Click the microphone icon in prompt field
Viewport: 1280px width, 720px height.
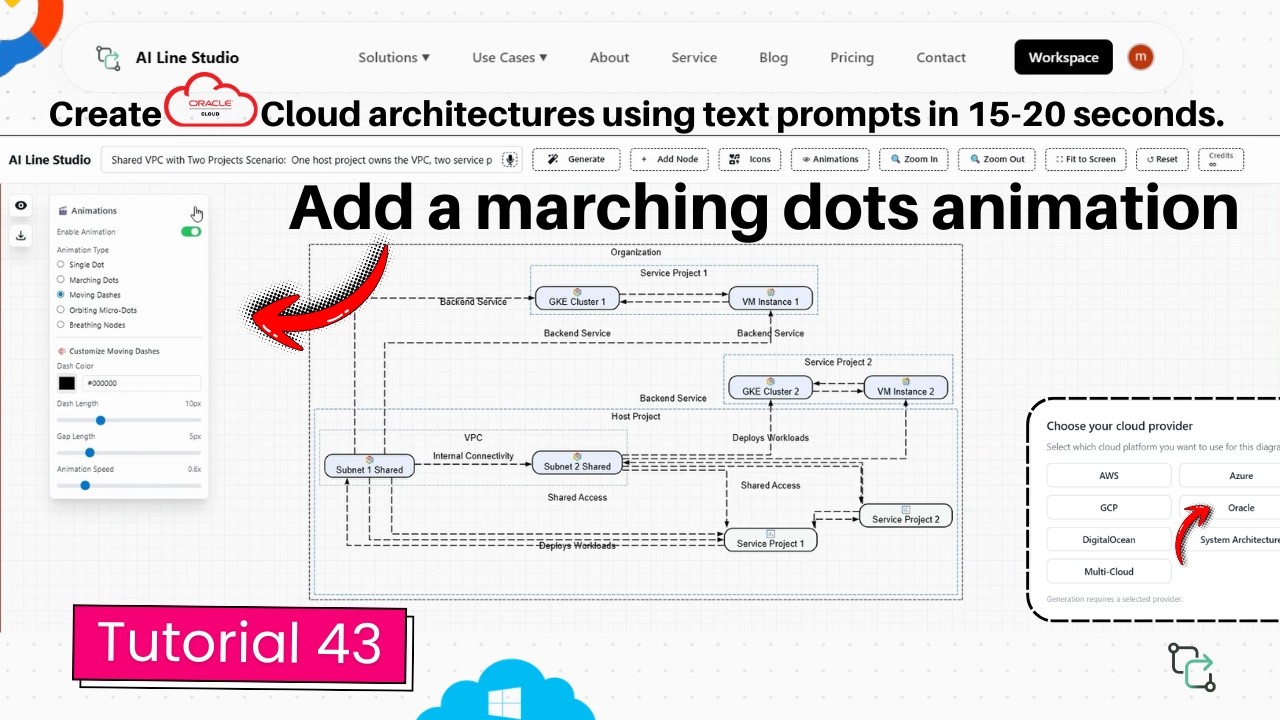click(510, 159)
